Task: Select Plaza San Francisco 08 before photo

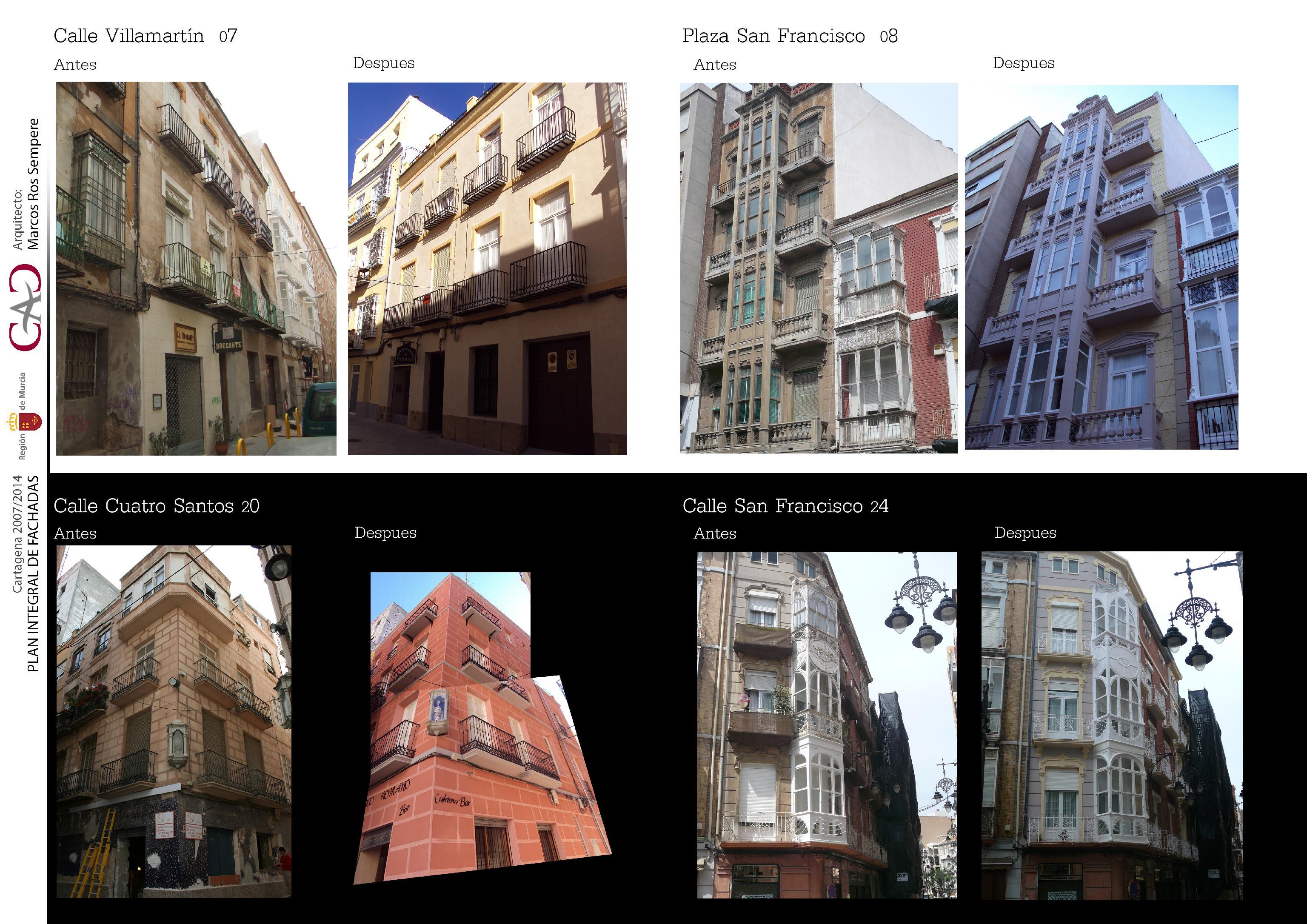Action: click(819, 268)
